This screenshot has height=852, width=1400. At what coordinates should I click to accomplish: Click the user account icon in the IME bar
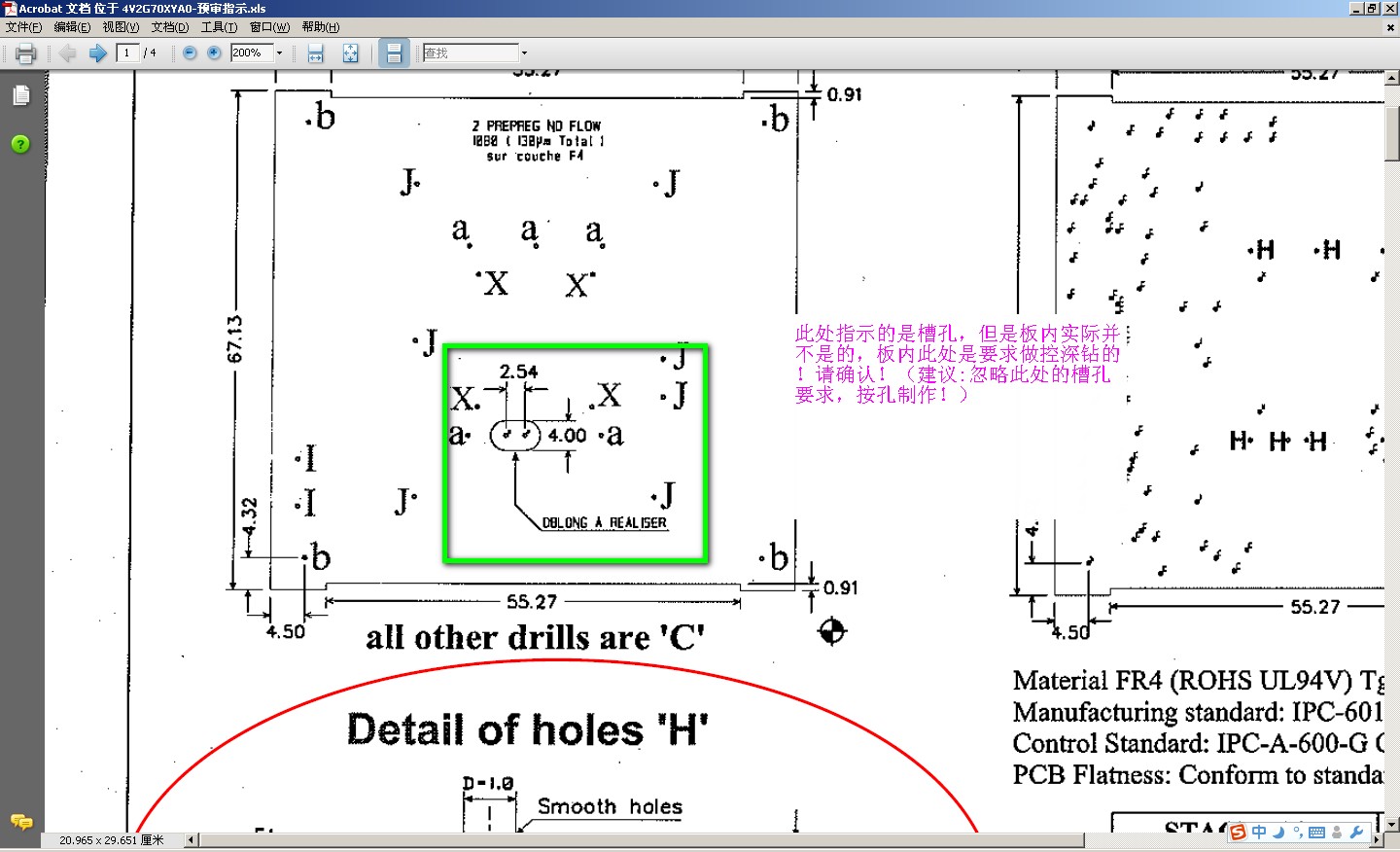1337,833
